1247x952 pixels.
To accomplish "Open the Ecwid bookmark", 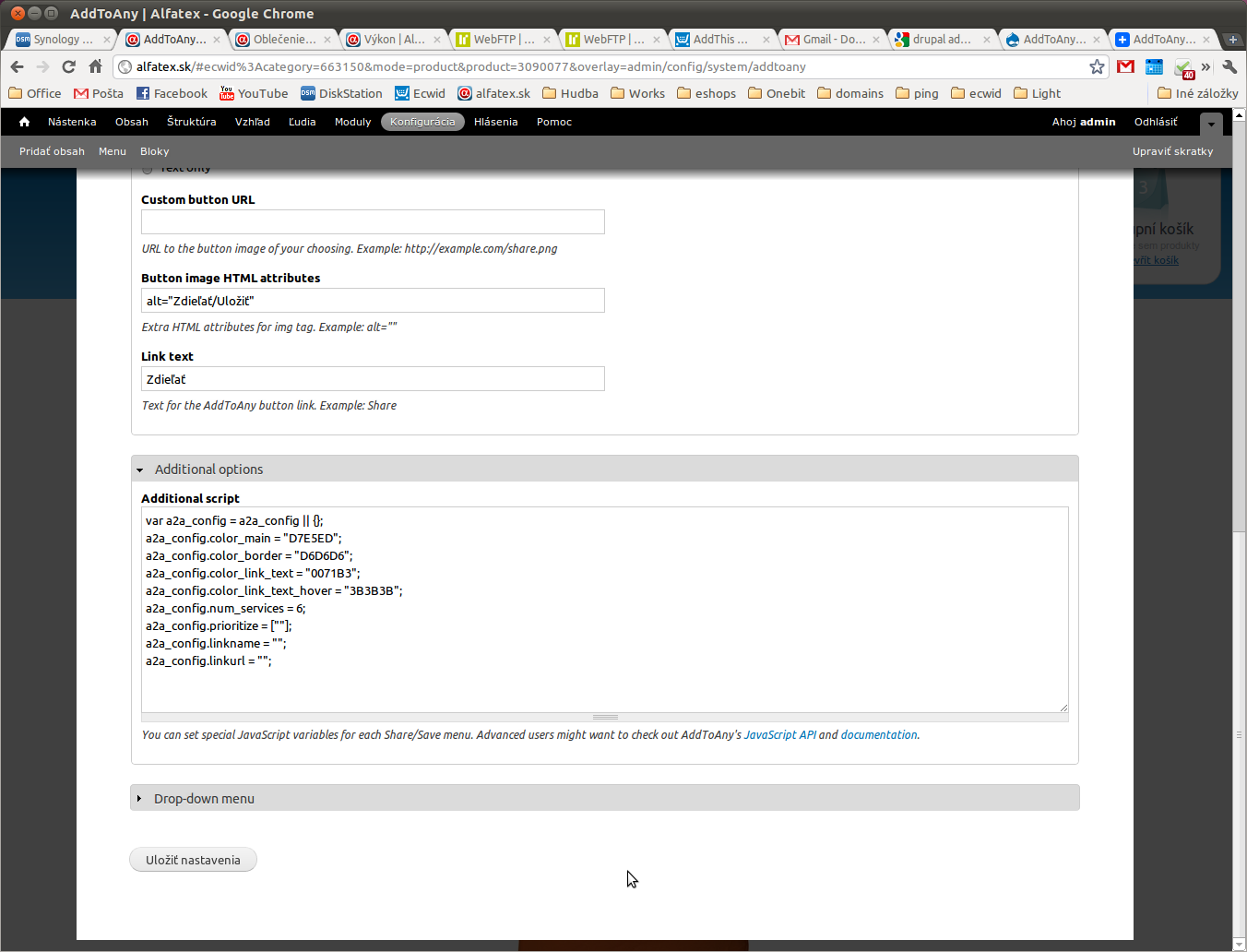I will (420, 93).
